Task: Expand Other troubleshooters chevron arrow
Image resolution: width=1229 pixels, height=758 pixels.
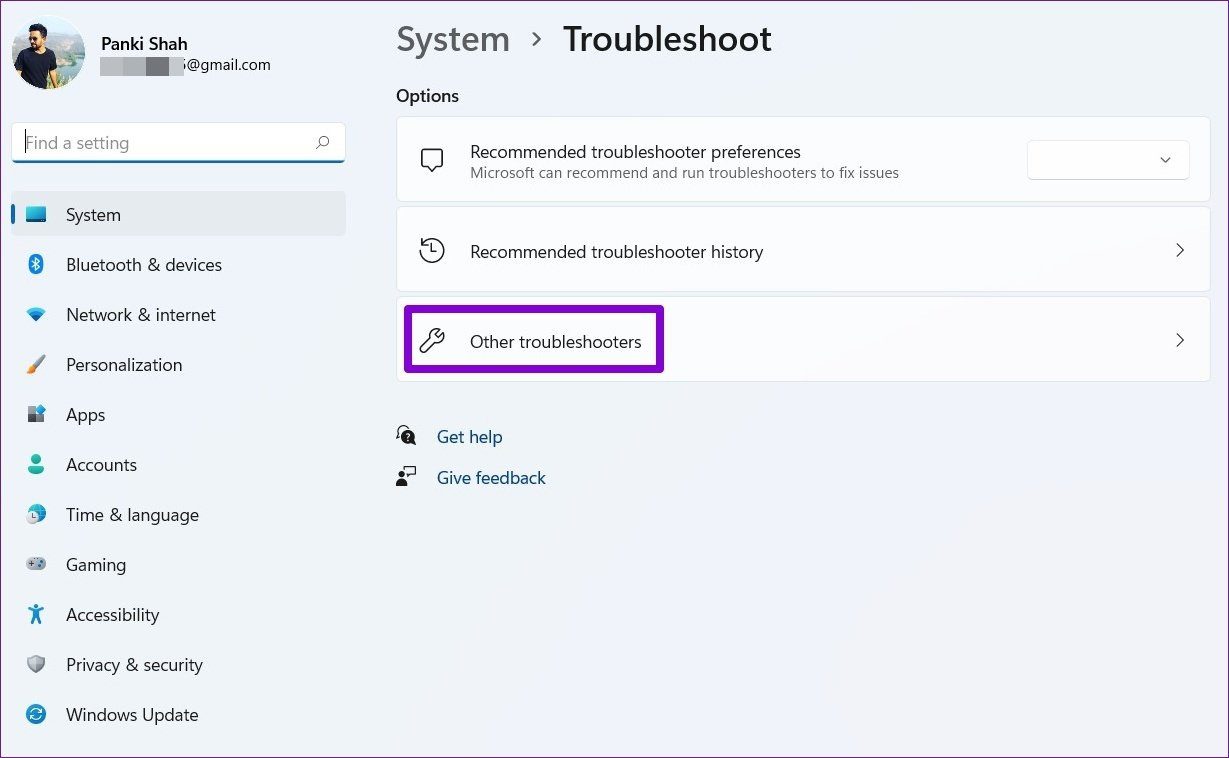Action: coord(1180,340)
